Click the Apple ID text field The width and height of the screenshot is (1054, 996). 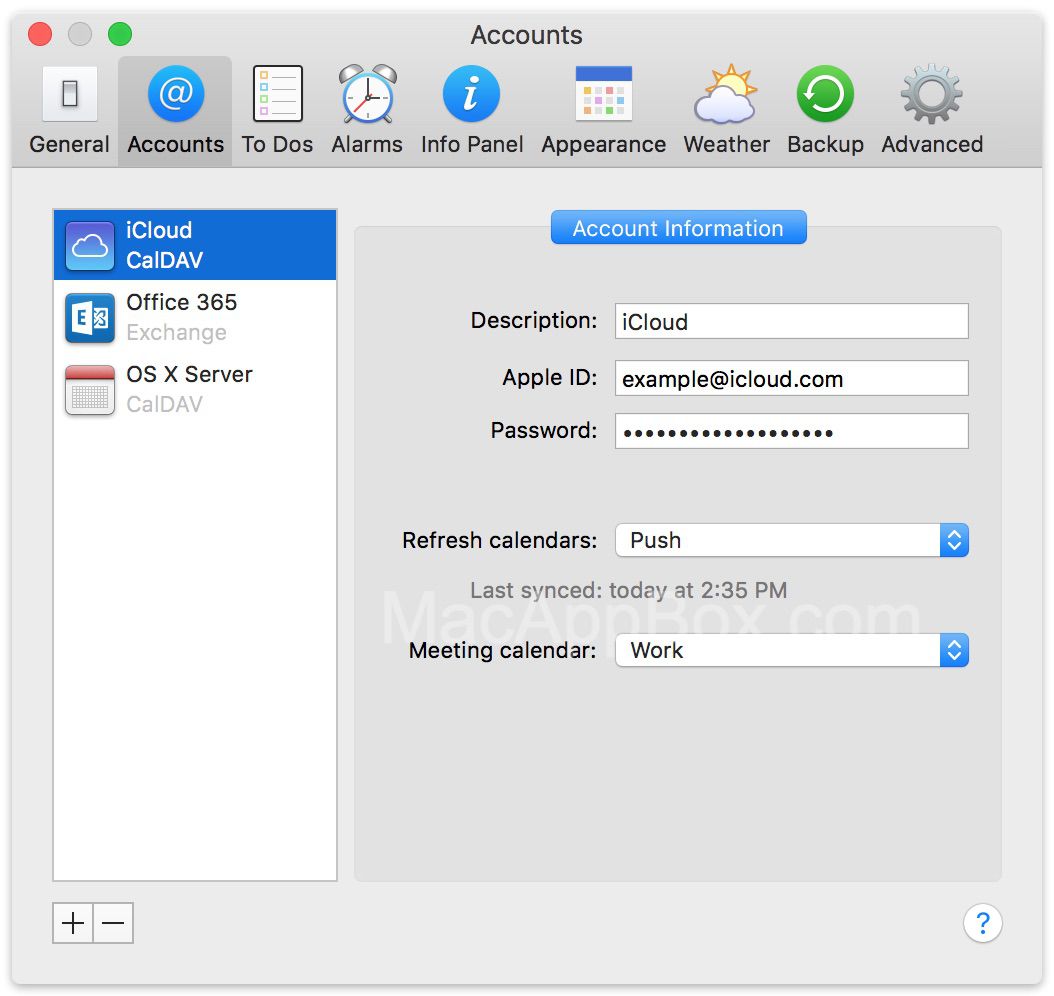[x=792, y=378]
